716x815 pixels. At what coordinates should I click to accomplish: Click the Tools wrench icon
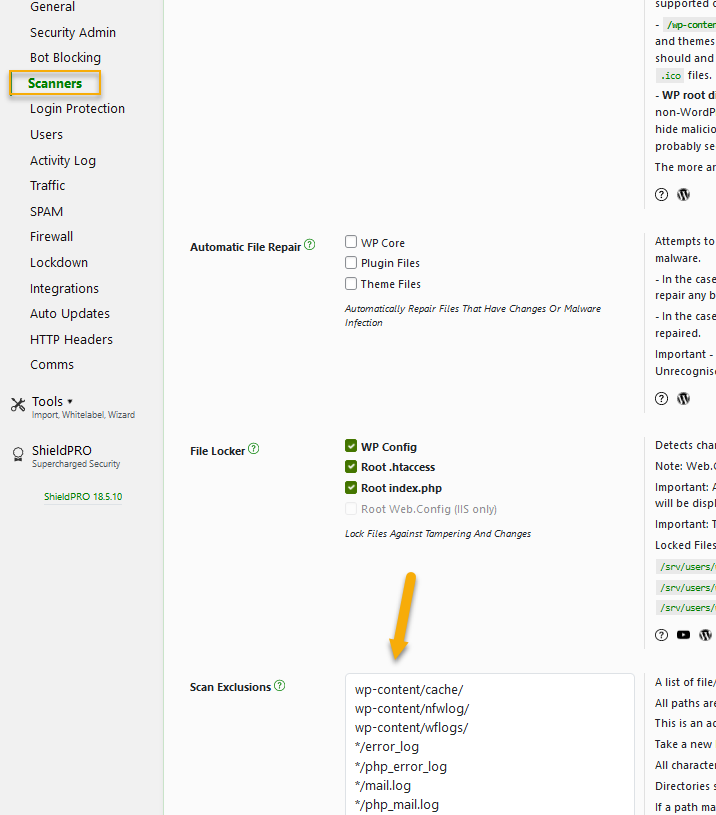coord(18,404)
